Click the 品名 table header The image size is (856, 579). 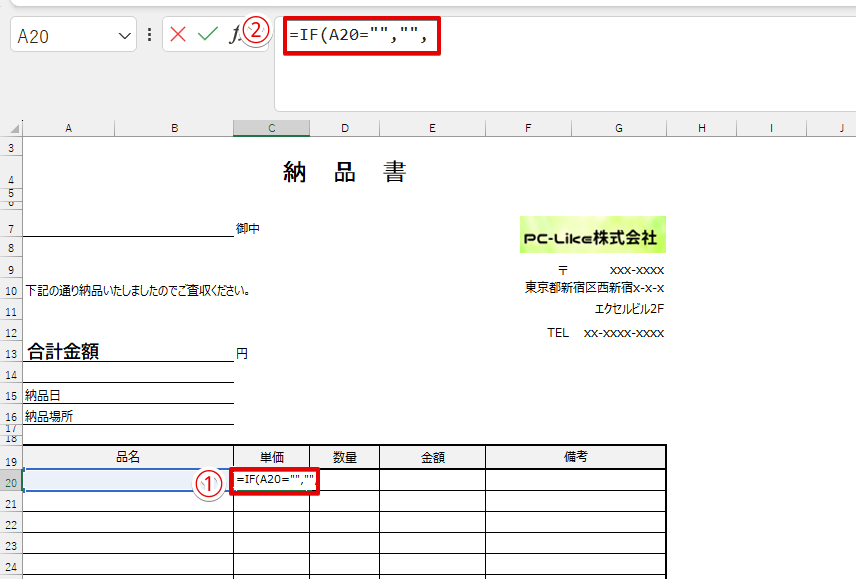click(128, 457)
